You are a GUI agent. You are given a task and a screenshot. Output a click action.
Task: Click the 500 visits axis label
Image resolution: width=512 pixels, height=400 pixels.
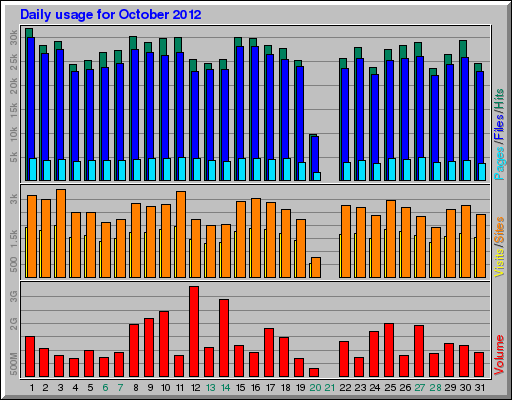click(x=13, y=264)
